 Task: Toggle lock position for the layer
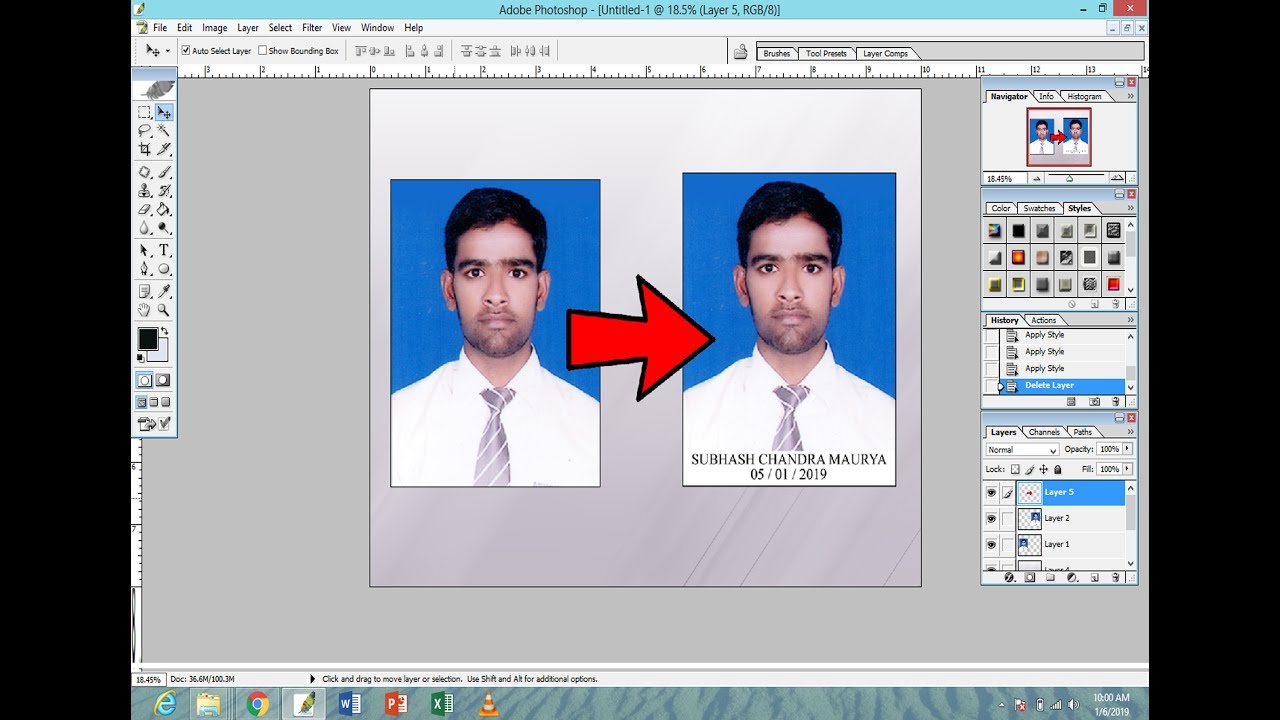1043,469
